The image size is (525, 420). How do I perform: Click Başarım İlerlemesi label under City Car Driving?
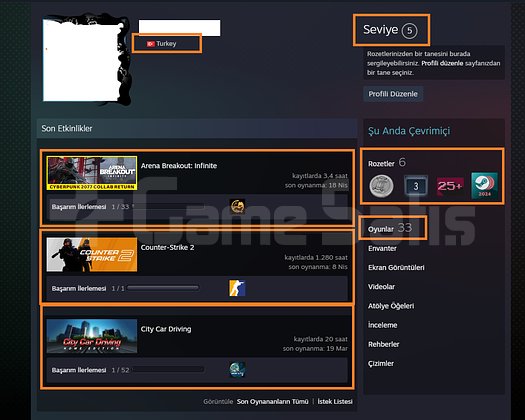coord(79,370)
